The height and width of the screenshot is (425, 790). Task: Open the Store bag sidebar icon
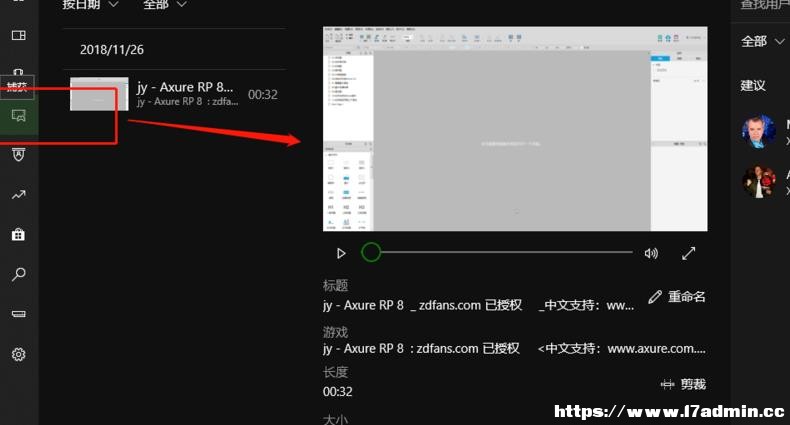point(19,234)
